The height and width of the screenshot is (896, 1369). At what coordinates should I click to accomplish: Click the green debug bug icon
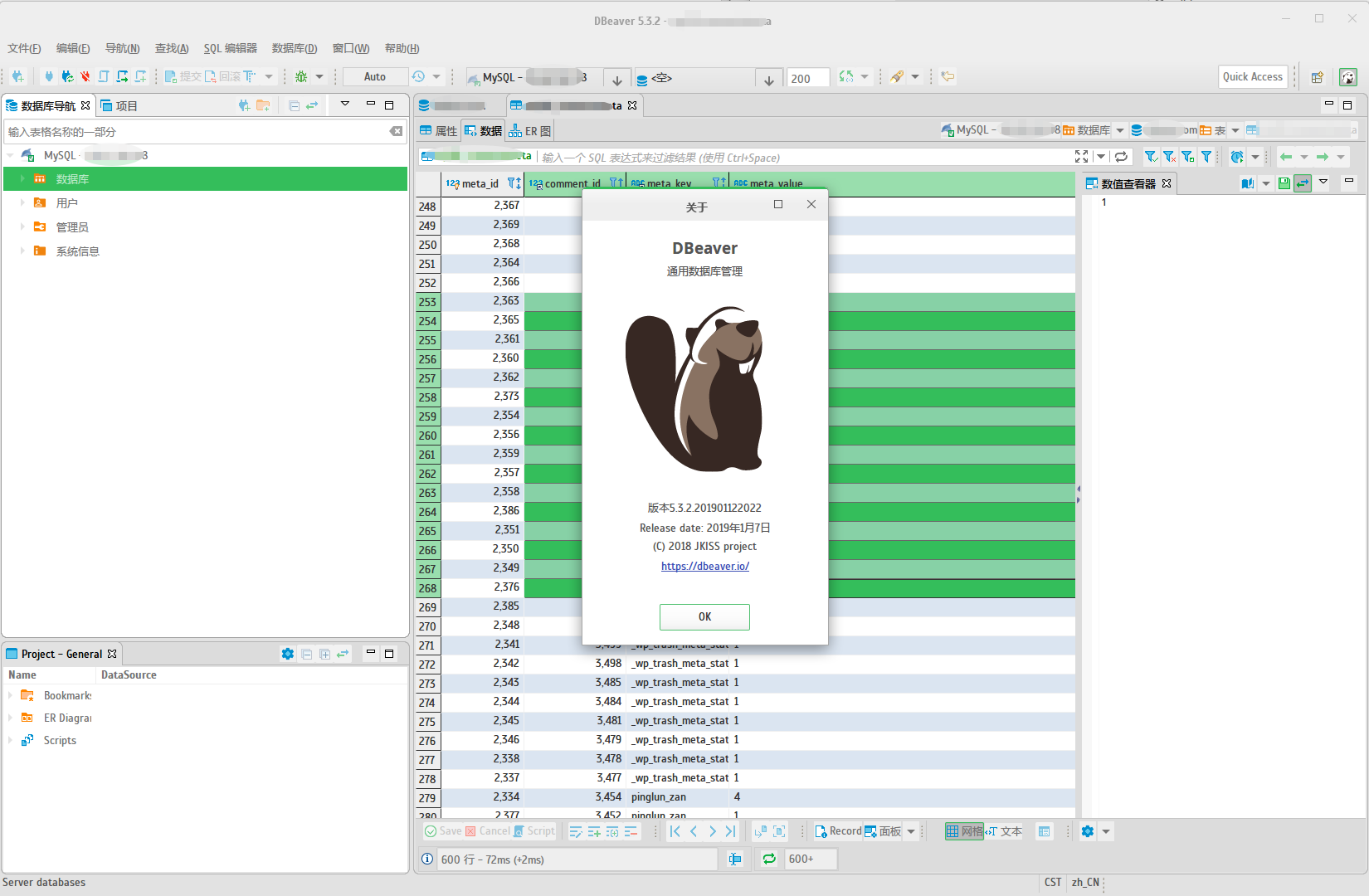tap(301, 76)
